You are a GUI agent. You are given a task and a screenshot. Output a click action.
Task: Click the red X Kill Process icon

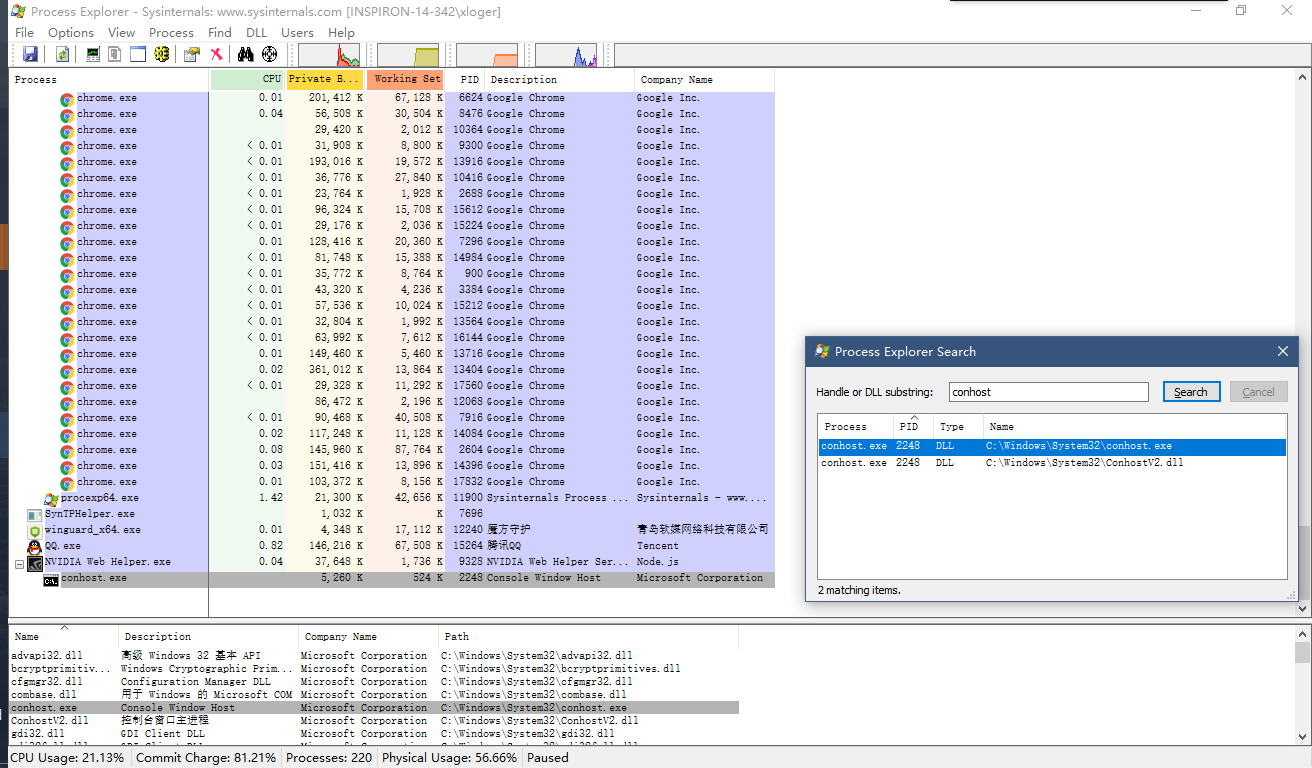coord(216,54)
